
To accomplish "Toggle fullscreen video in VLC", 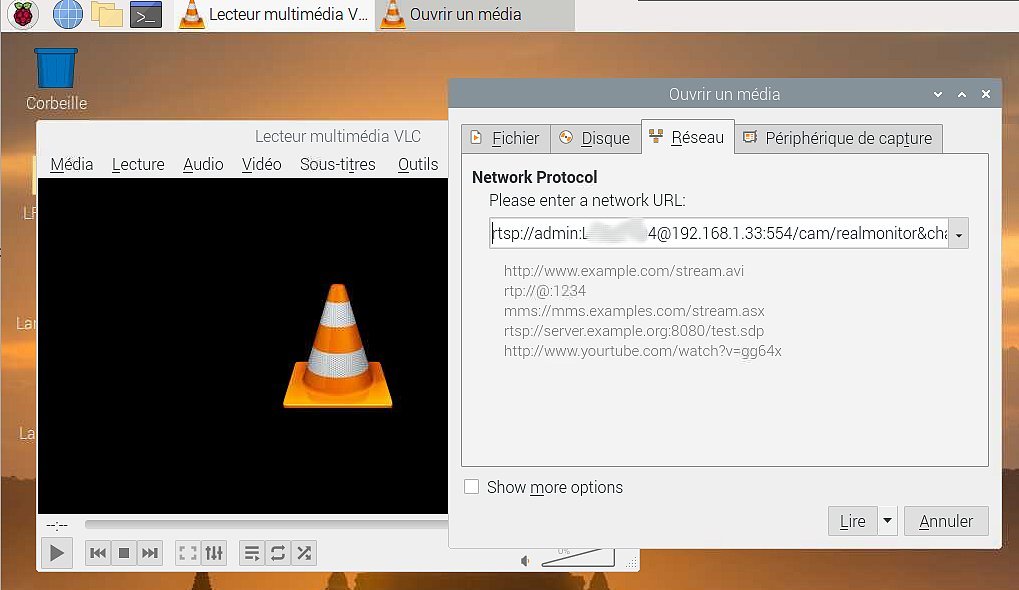I will click(x=188, y=553).
